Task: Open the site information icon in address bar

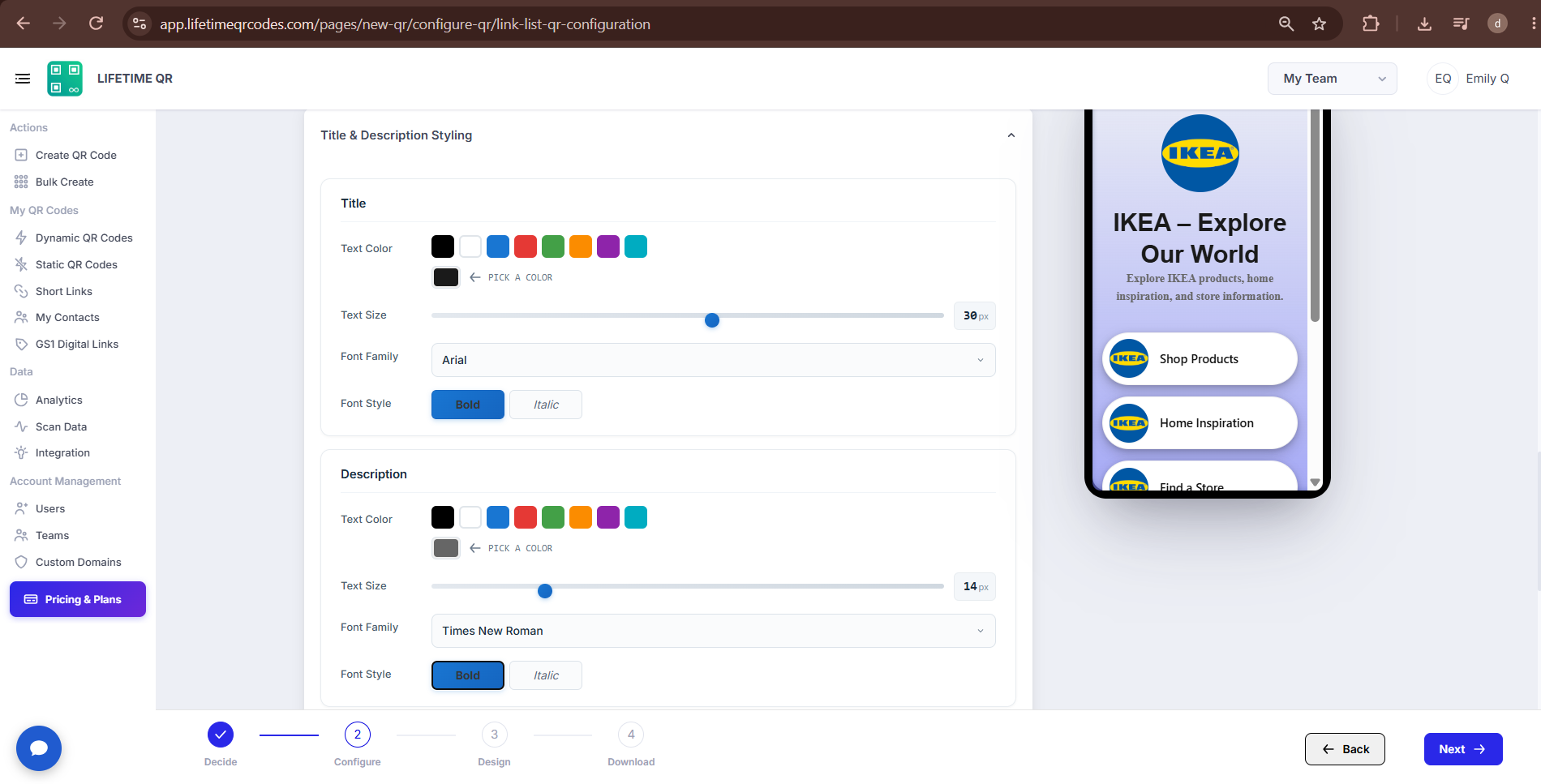Action: [140, 24]
